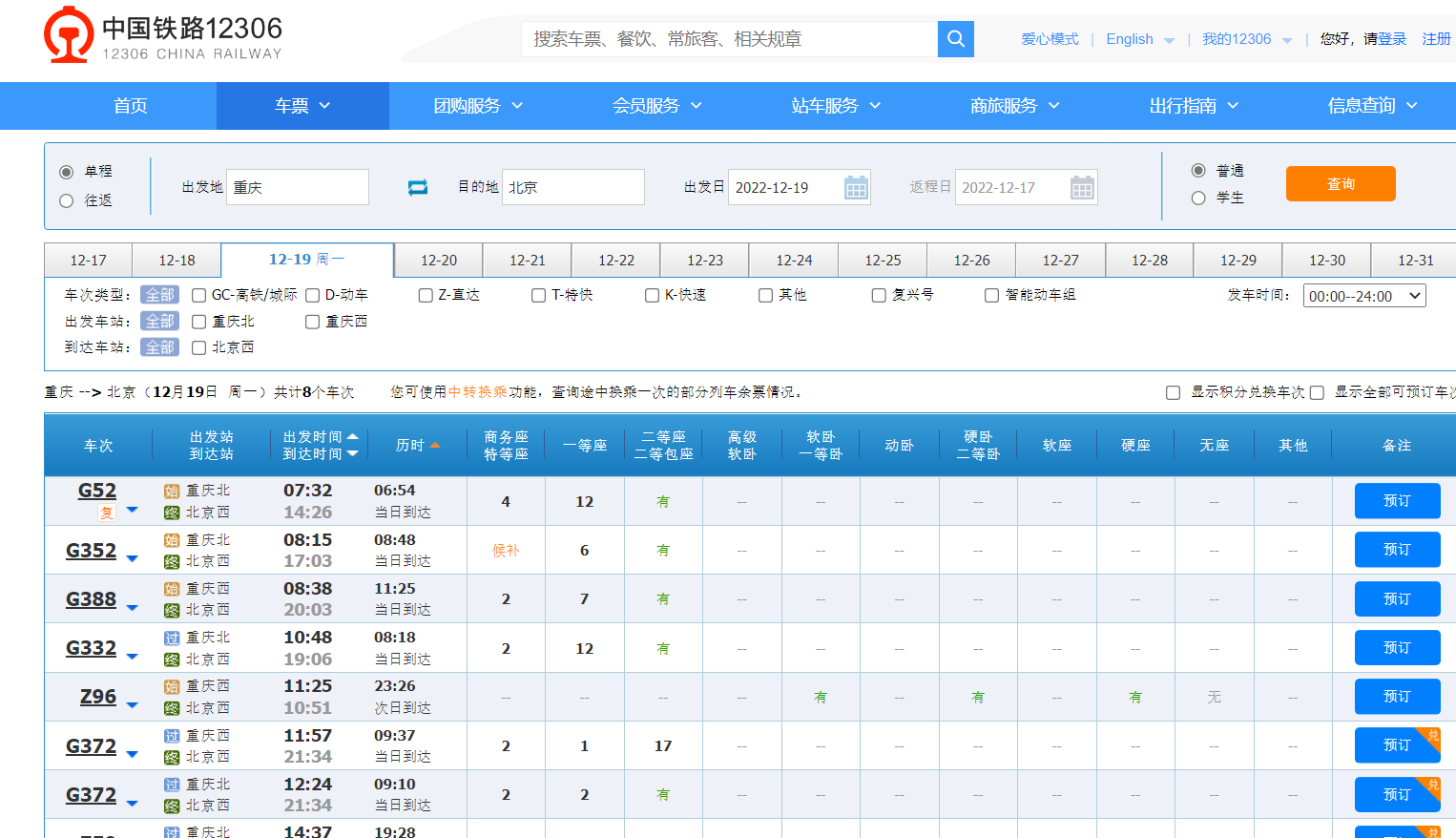Swap departure and destination stations icon
The height and width of the screenshot is (838, 1456).
[x=418, y=187]
